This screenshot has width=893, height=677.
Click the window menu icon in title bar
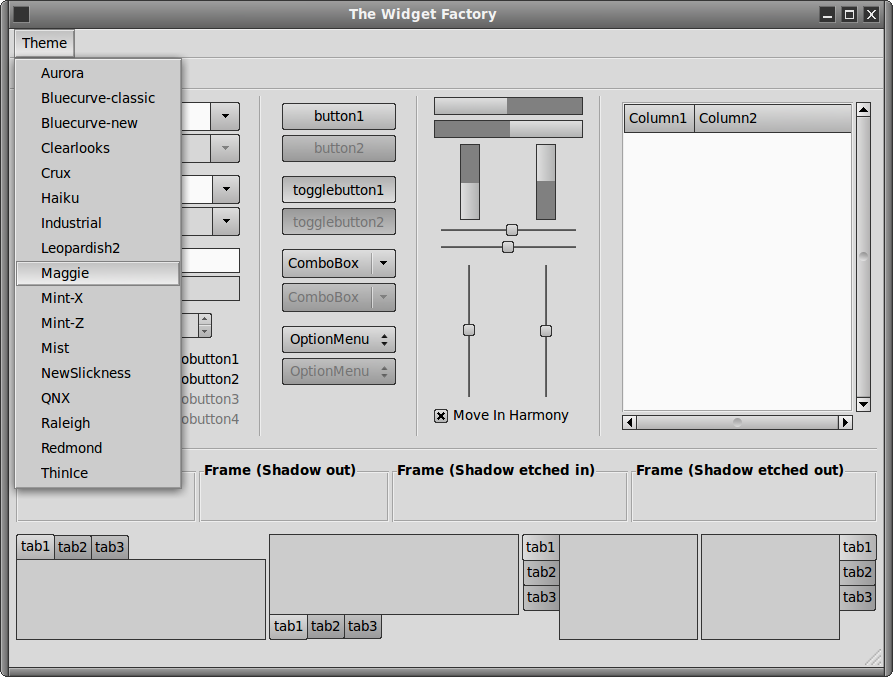21,14
